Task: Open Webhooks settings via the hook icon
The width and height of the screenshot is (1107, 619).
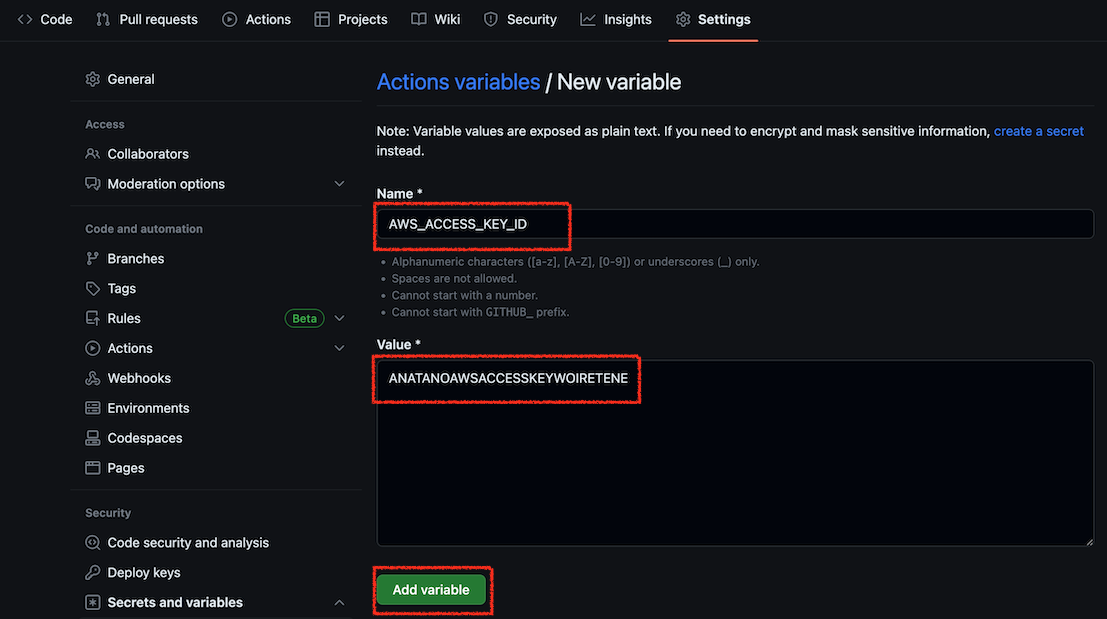Action: pos(91,378)
